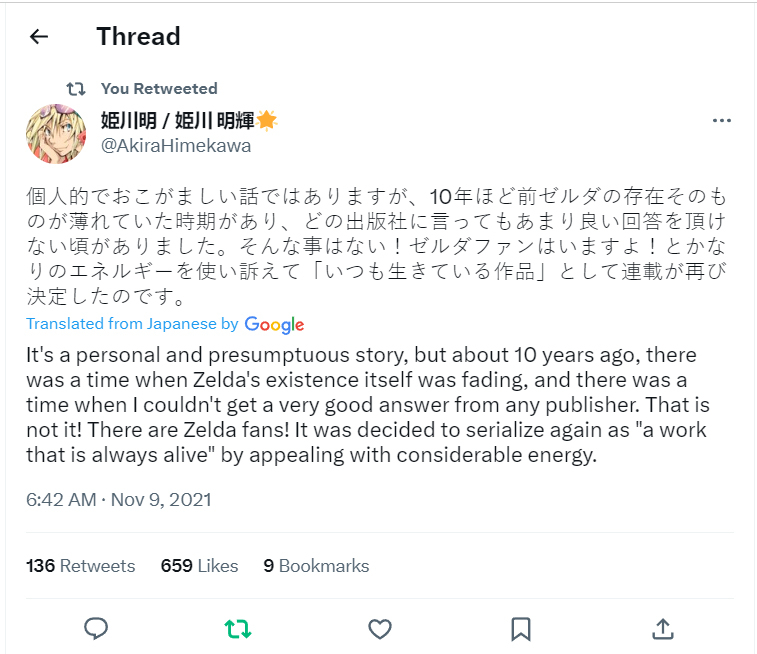Click "Translated from Japanese by" link

pos(132,324)
